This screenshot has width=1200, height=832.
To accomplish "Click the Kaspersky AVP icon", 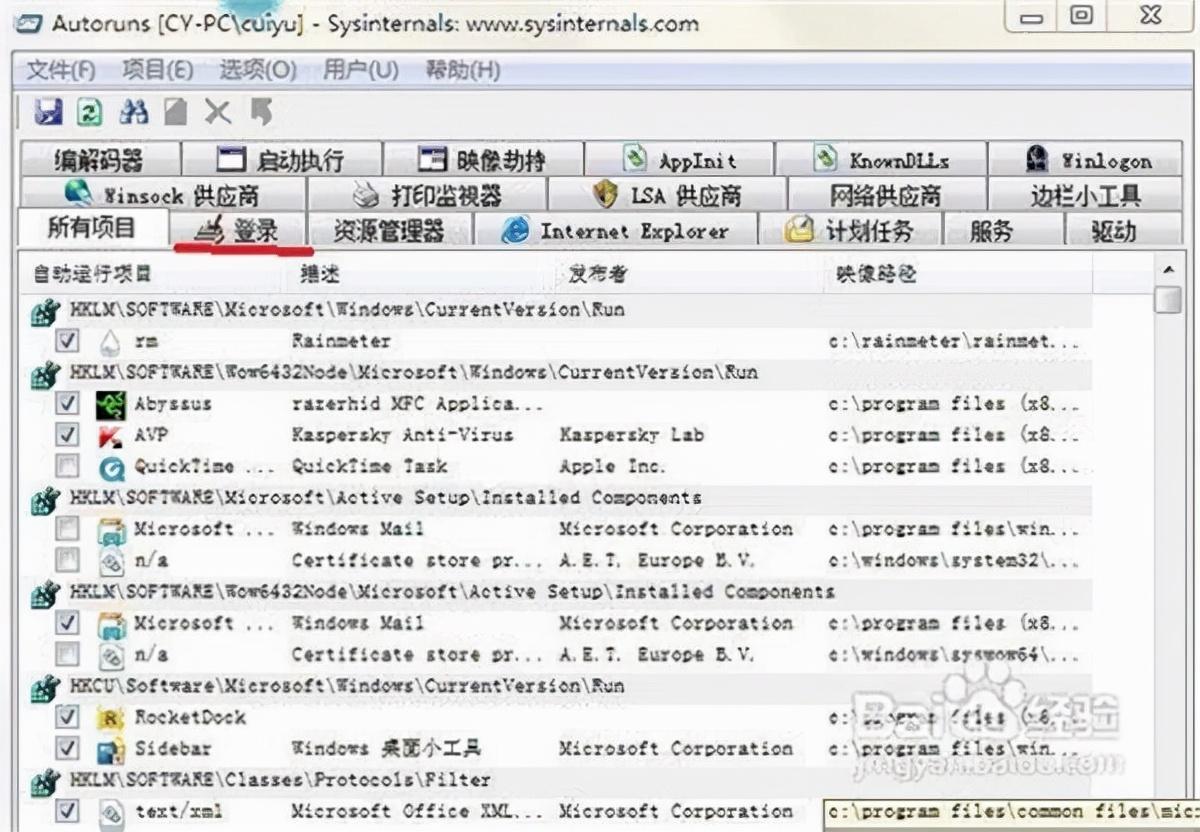I will point(110,436).
